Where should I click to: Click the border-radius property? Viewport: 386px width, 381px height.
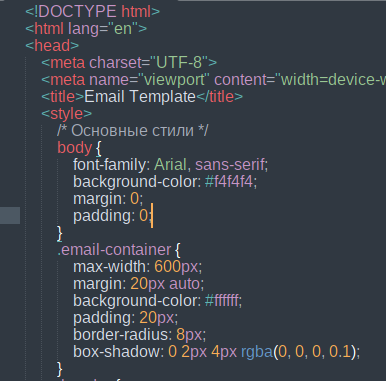pos(120,335)
